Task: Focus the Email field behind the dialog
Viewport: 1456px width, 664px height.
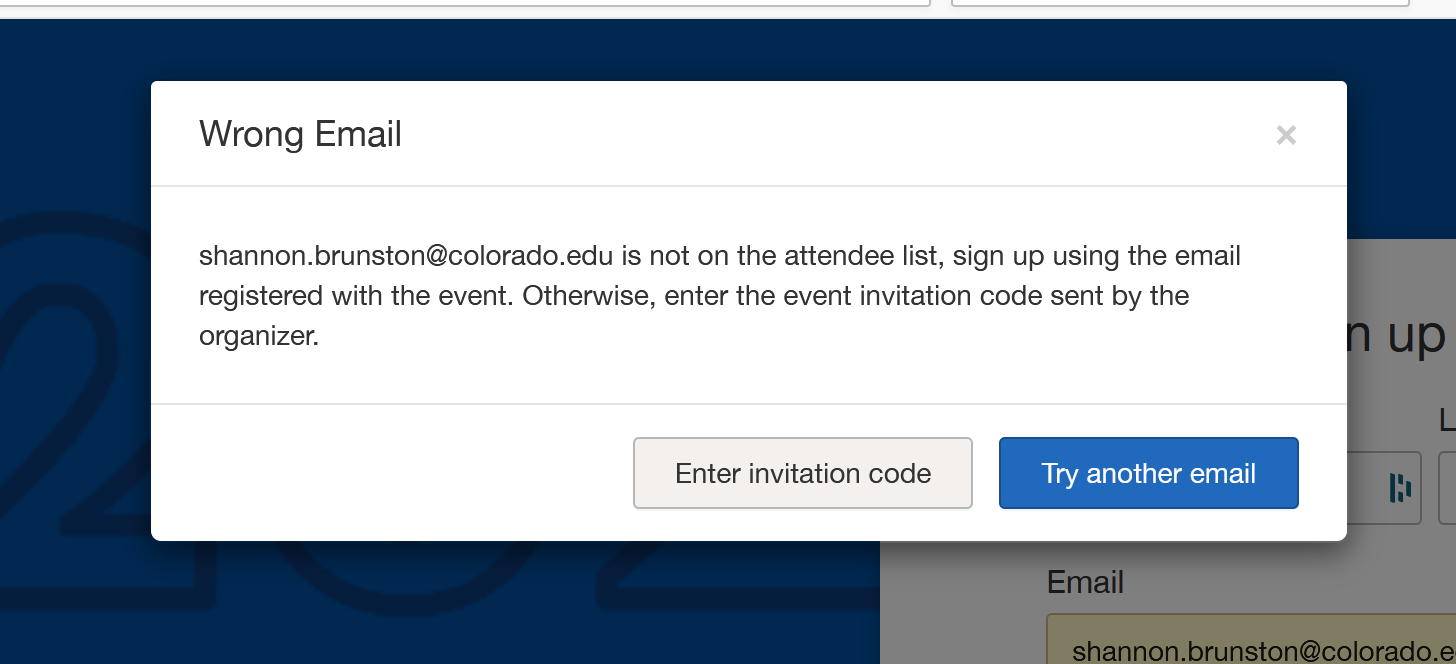Action: (1250, 648)
